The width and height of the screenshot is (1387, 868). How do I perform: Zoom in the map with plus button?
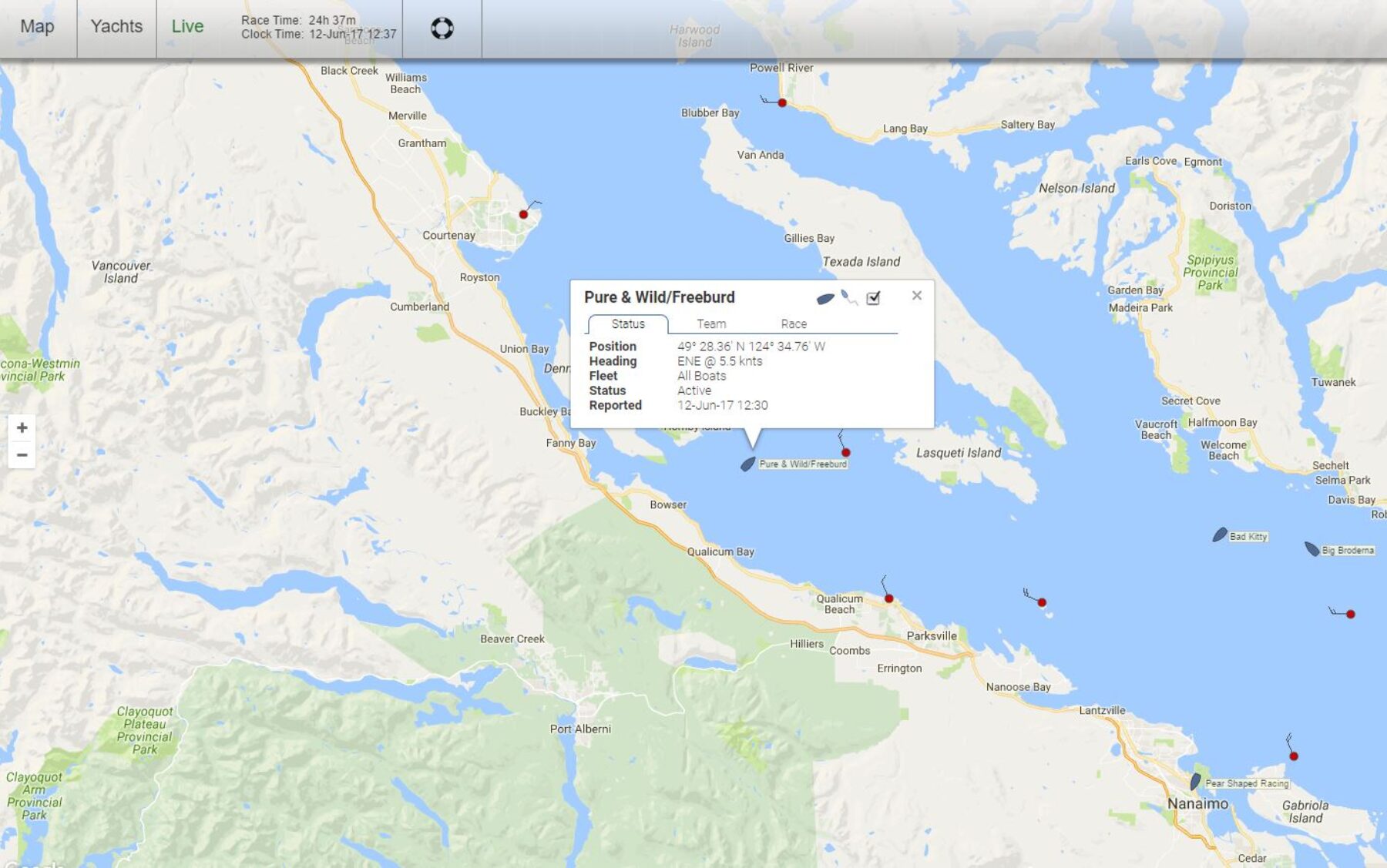click(x=22, y=427)
